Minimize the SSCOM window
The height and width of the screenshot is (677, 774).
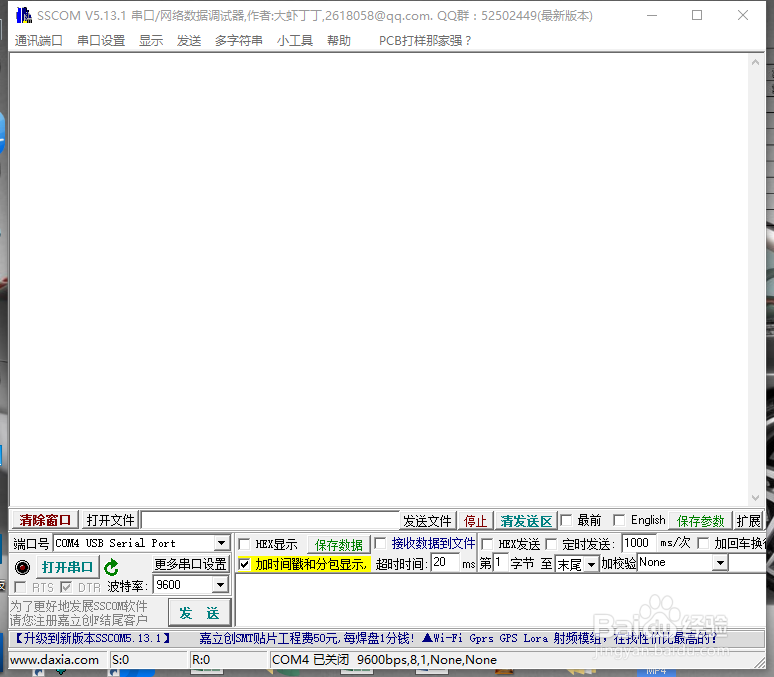(652, 15)
